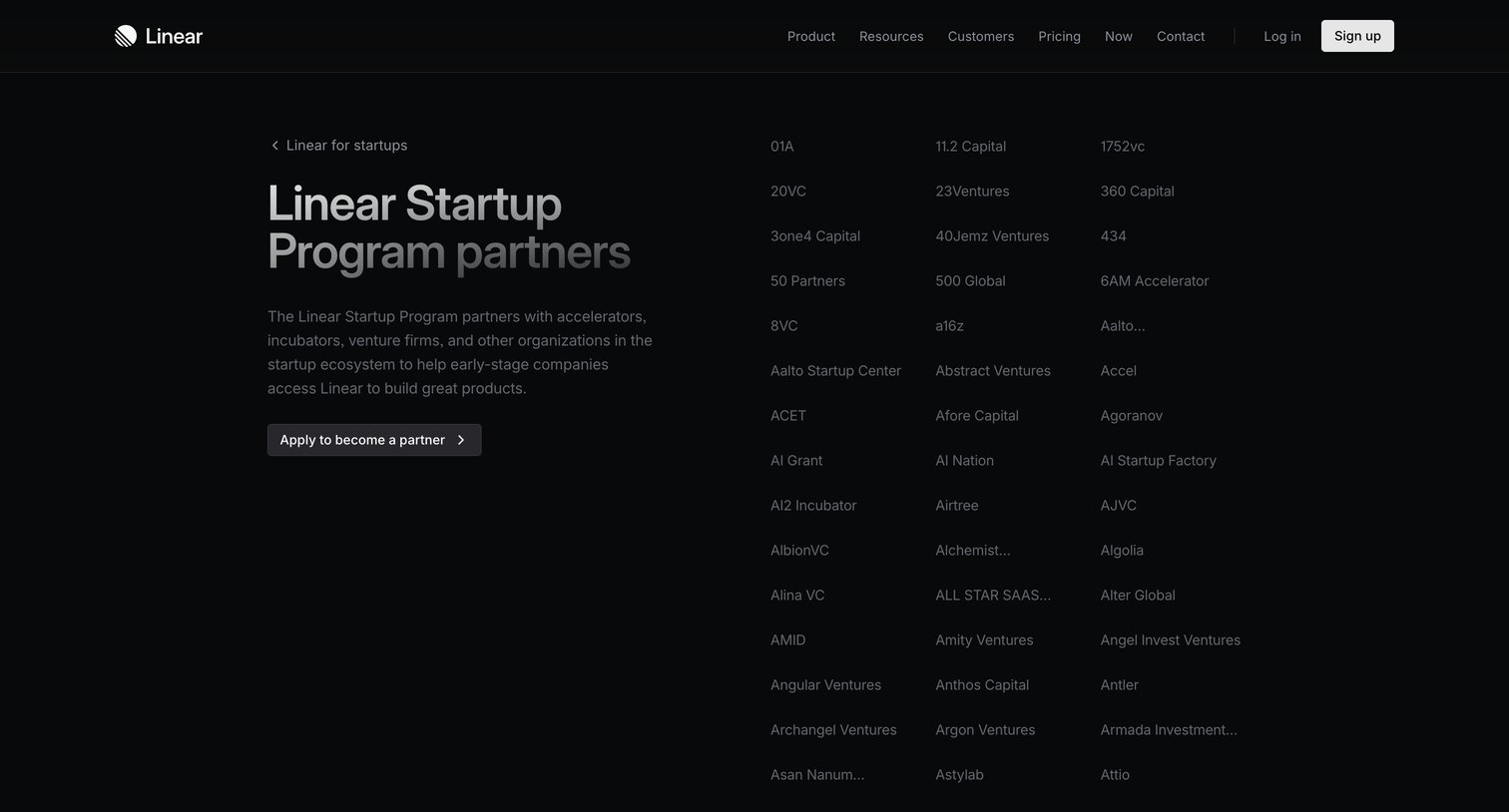This screenshot has height=812, width=1509.
Task: Select AMID in partner list
Action: [x=788, y=640]
